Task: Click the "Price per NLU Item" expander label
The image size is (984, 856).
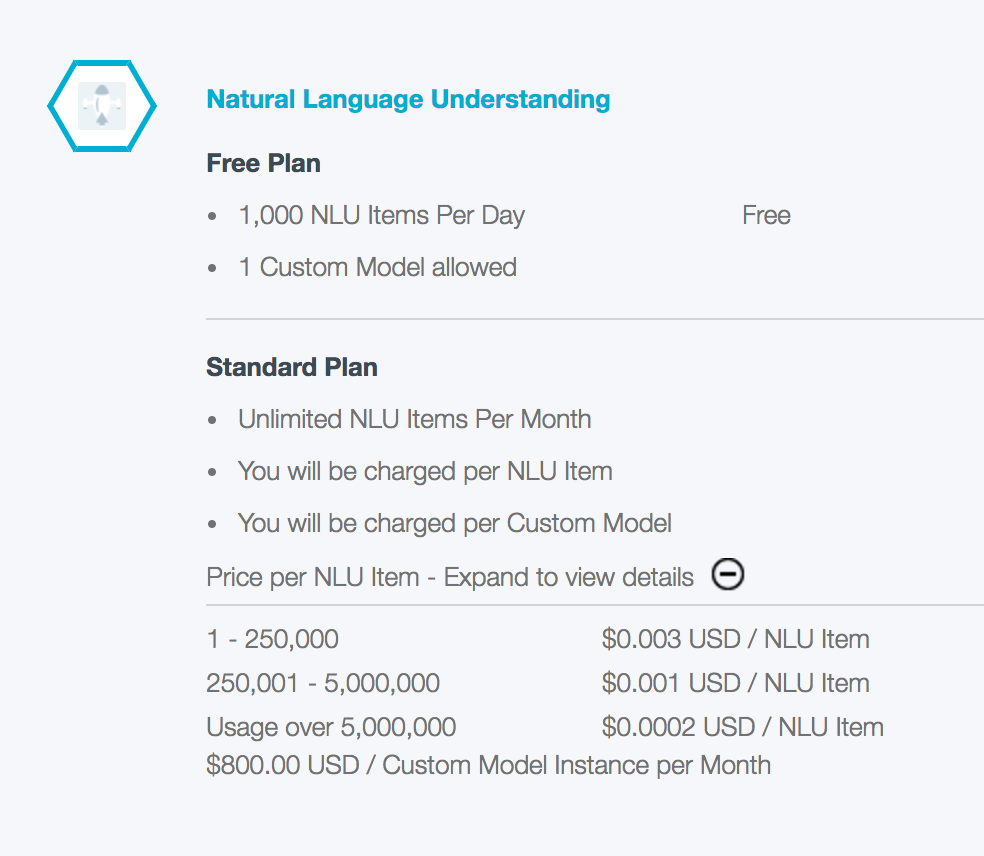Action: coord(449,577)
